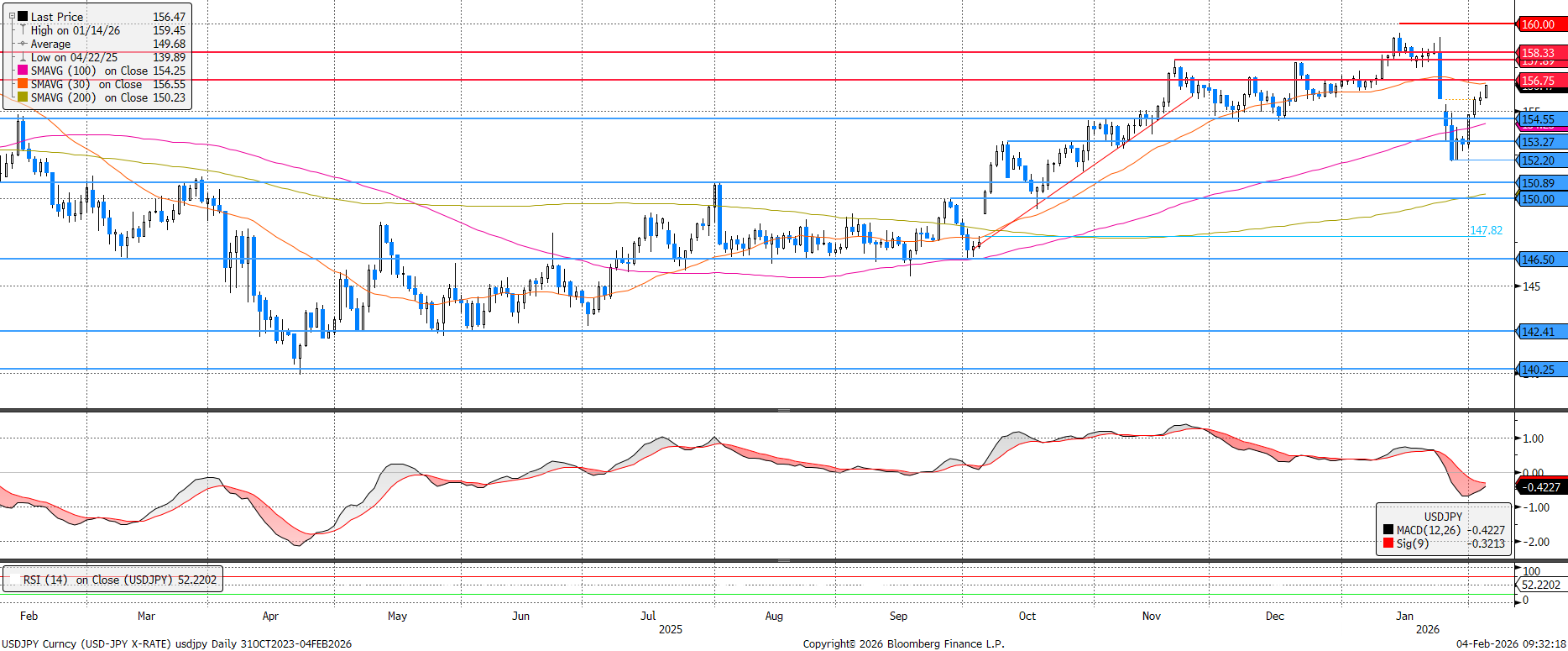Select the orange SMAVG (30) swatch
Screen dimensions: 1568x651
(23, 84)
